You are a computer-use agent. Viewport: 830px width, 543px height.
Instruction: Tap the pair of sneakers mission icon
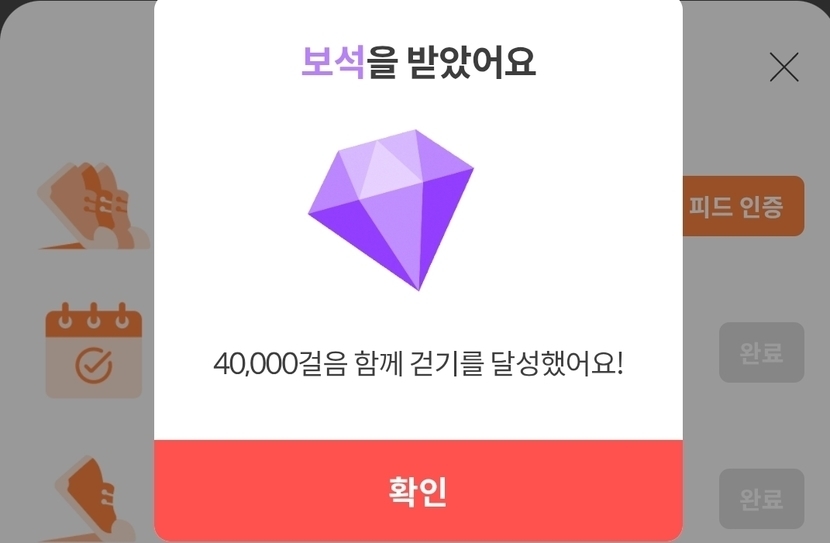pyautogui.click(x=93, y=206)
